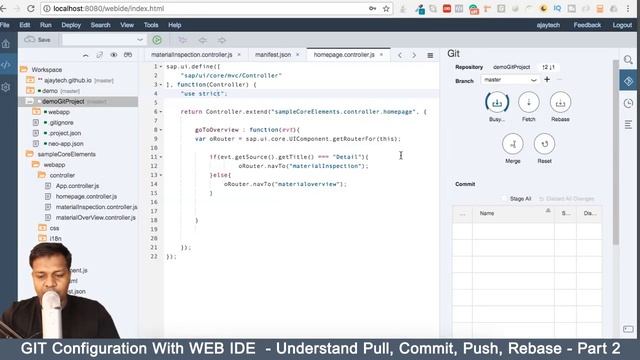640x360 pixels.
Task: Open the Search pane magnifier icon
Action: (628, 60)
